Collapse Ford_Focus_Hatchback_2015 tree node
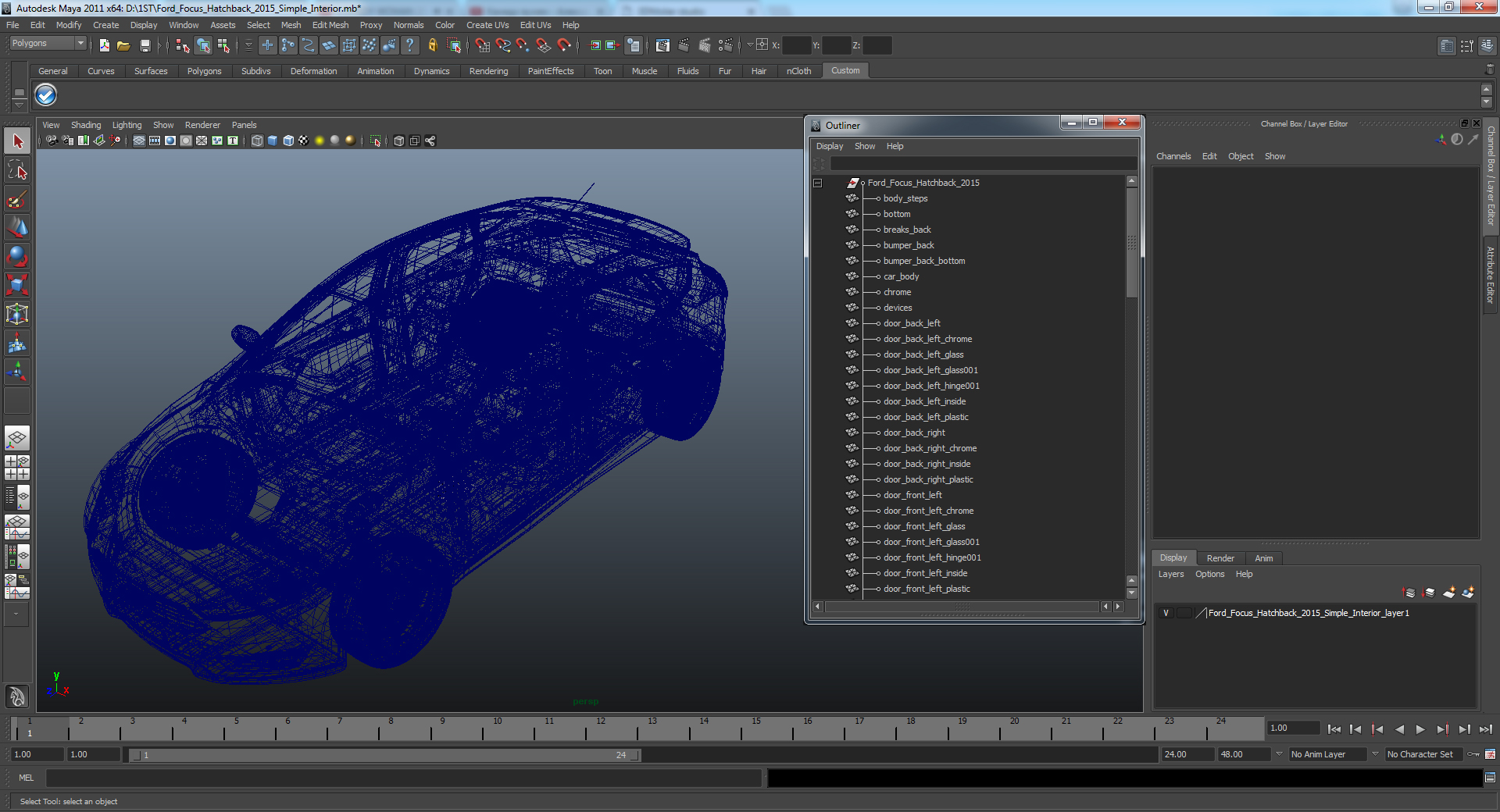Viewport: 1500px width, 812px height. [x=818, y=183]
